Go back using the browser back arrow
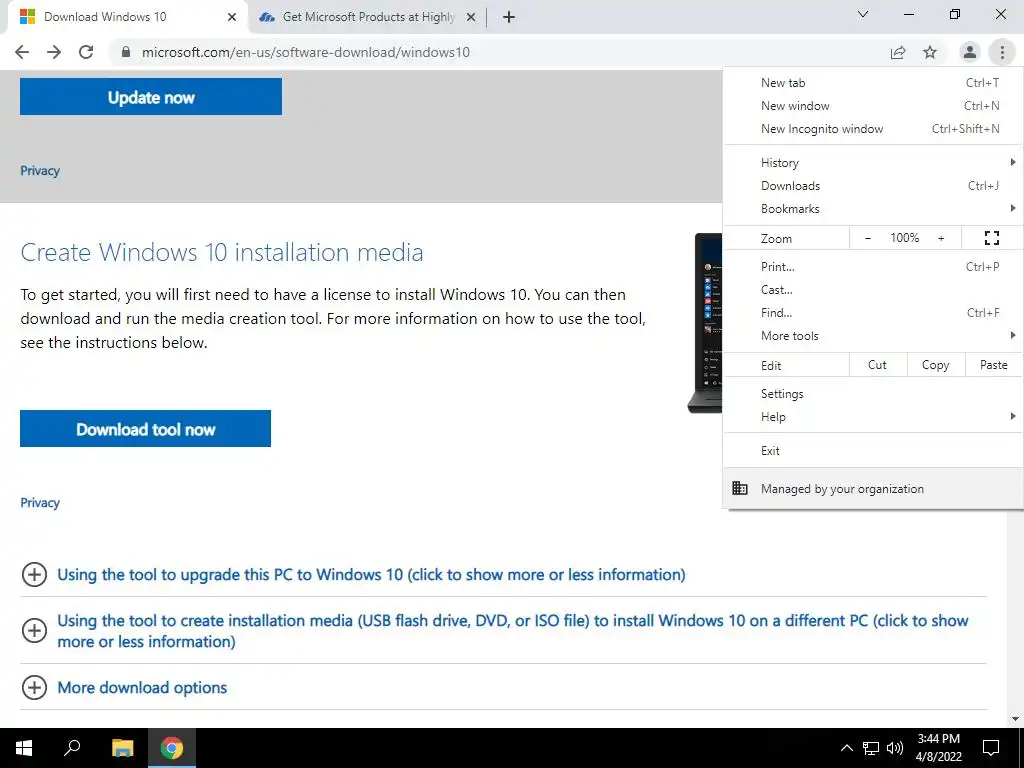Screen dimensions: 1024x768 click(x=22, y=52)
